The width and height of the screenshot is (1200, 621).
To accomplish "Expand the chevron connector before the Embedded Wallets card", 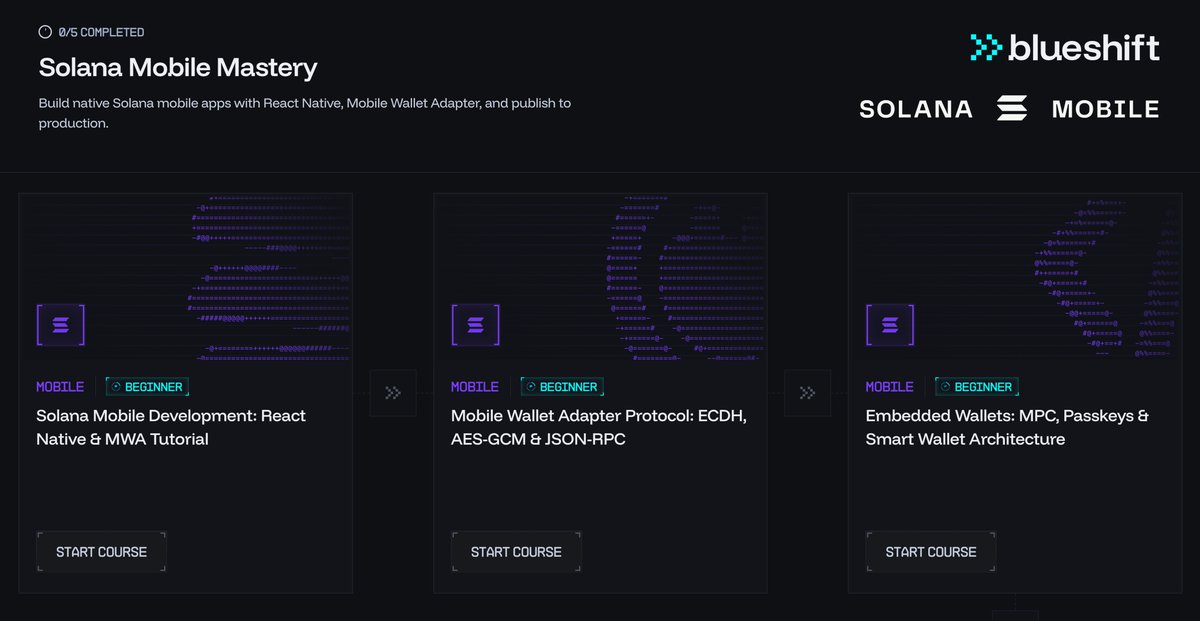I will pos(807,393).
